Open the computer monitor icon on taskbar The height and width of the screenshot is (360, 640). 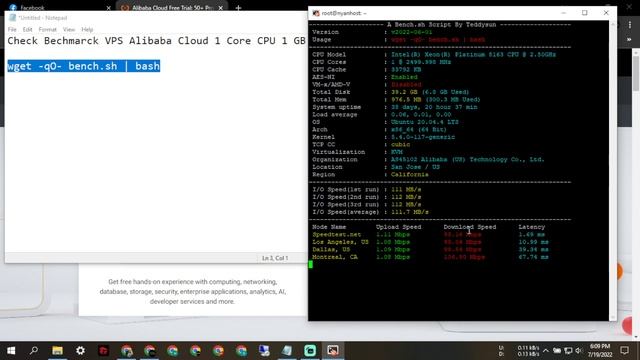pos(264,351)
